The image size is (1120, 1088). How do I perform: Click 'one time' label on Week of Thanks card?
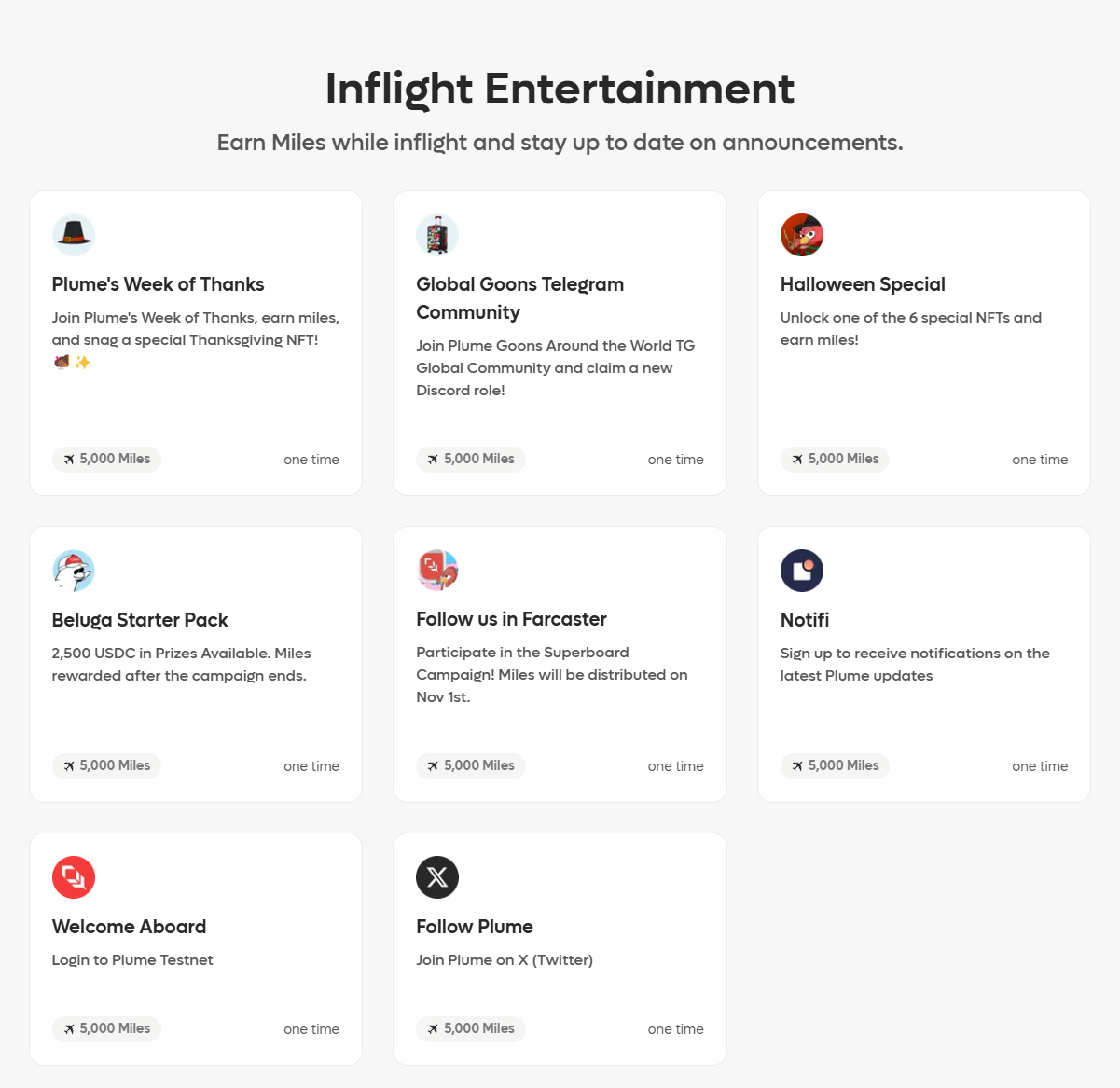coord(311,460)
